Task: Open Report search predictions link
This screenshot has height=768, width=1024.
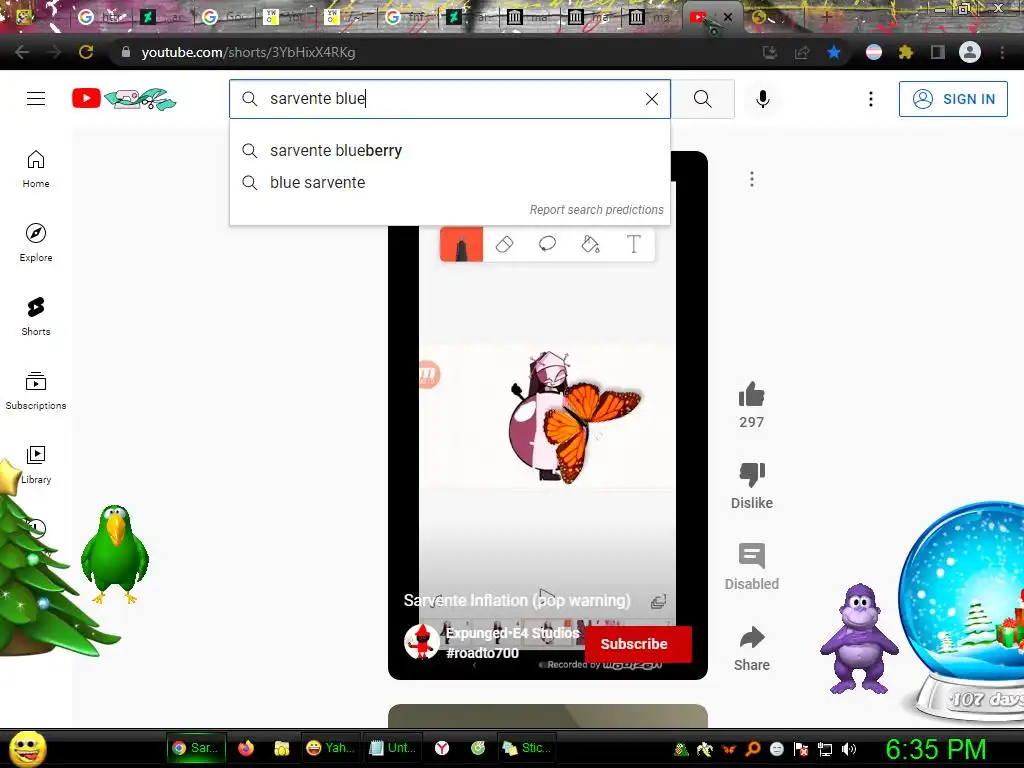Action: [596, 210]
